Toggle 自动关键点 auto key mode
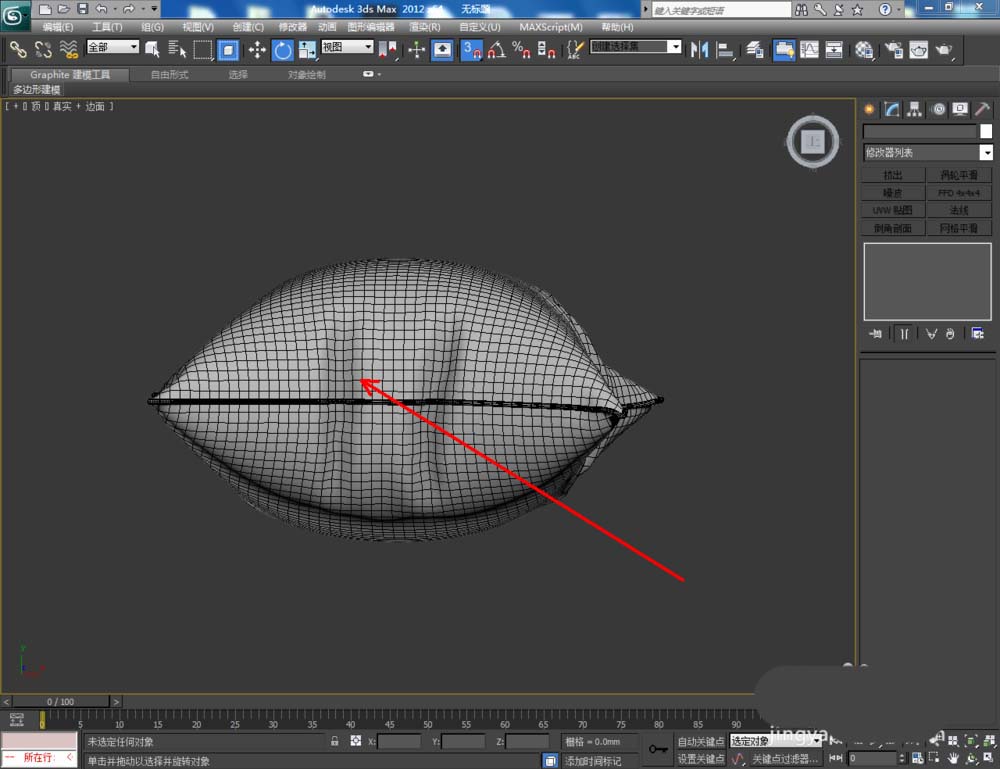The image size is (1000, 769). [700, 742]
